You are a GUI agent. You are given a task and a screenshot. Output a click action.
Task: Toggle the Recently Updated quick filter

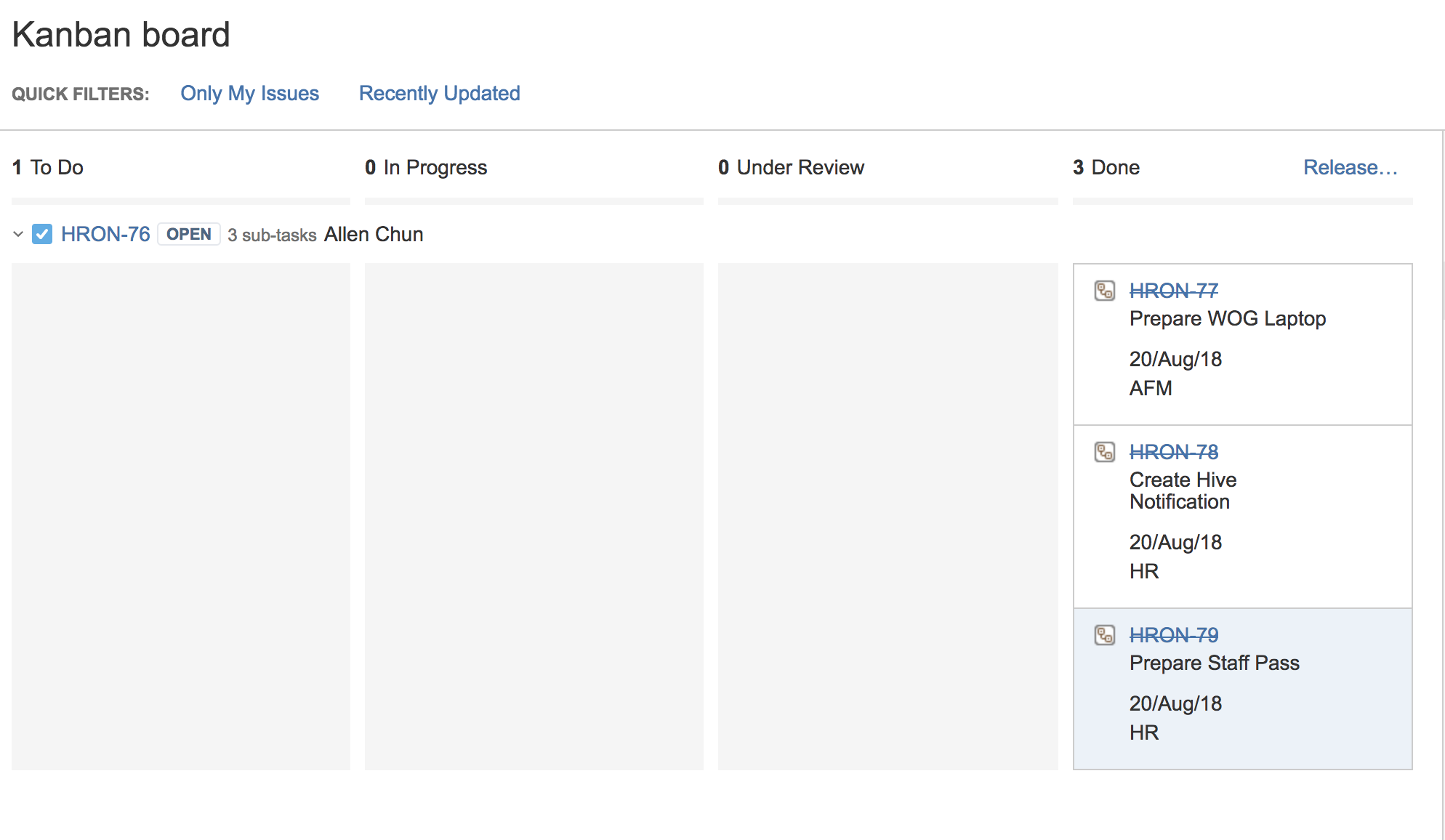tap(440, 93)
